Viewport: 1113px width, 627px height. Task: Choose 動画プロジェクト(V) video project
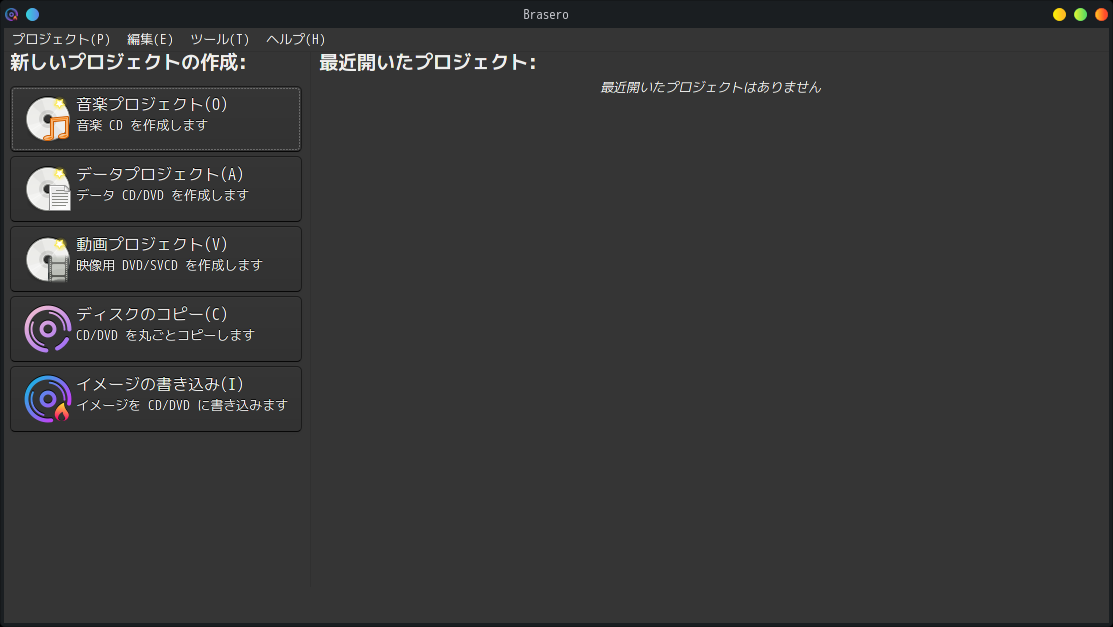[156, 259]
